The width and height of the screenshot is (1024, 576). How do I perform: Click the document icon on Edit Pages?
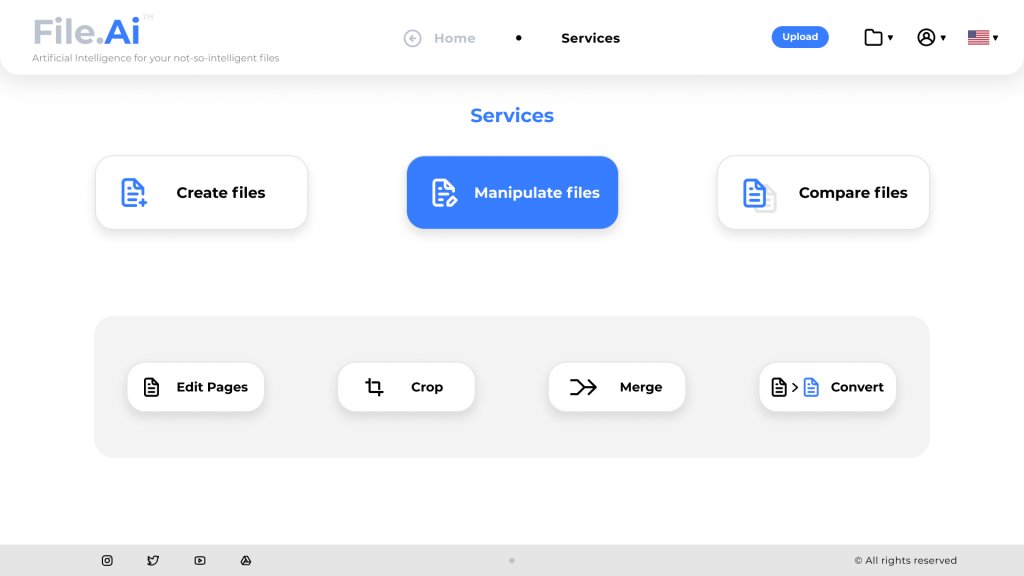151,387
